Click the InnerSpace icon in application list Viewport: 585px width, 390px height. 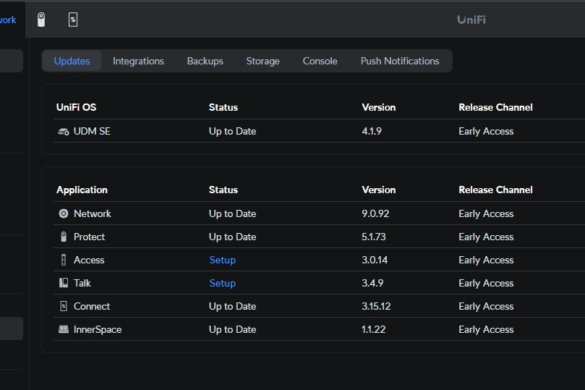point(63,329)
